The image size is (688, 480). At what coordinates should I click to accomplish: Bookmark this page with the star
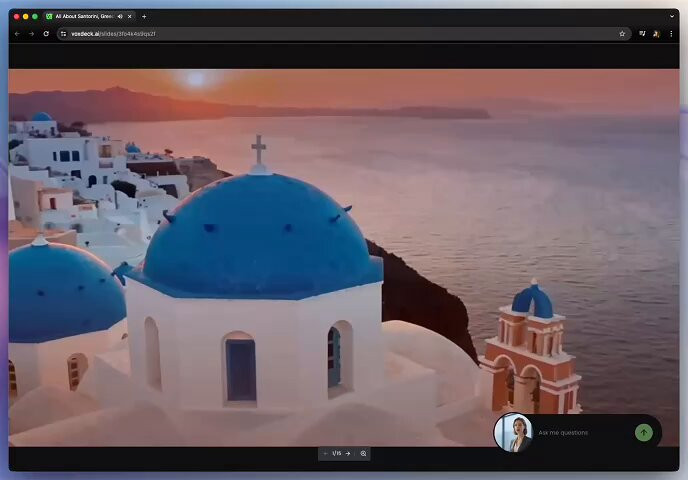[x=622, y=34]
